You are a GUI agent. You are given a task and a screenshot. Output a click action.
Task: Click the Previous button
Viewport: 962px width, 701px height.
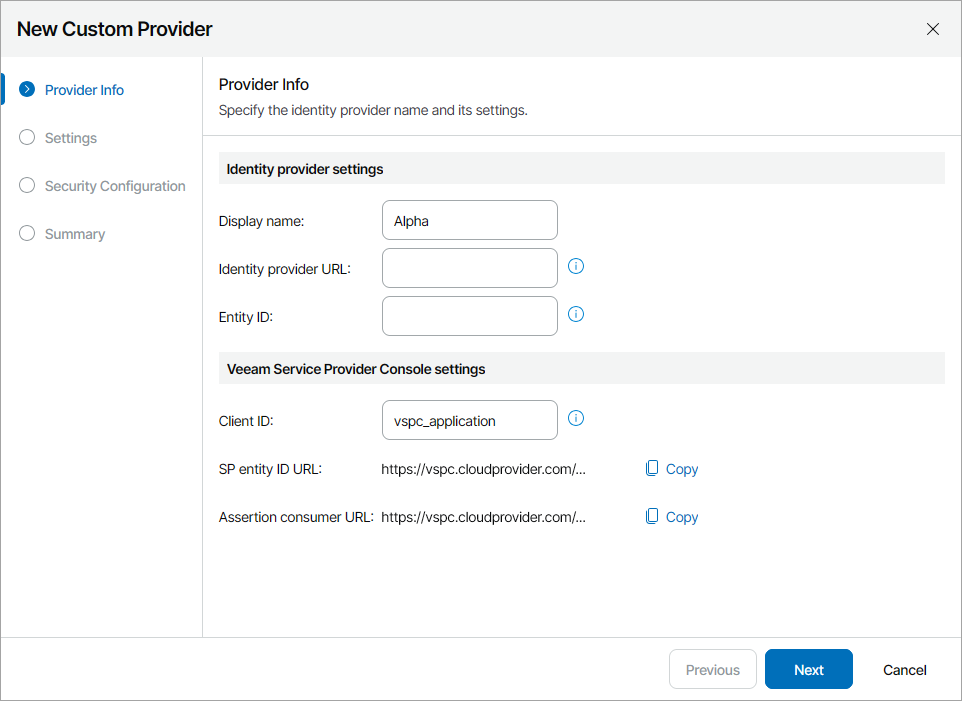713,670
